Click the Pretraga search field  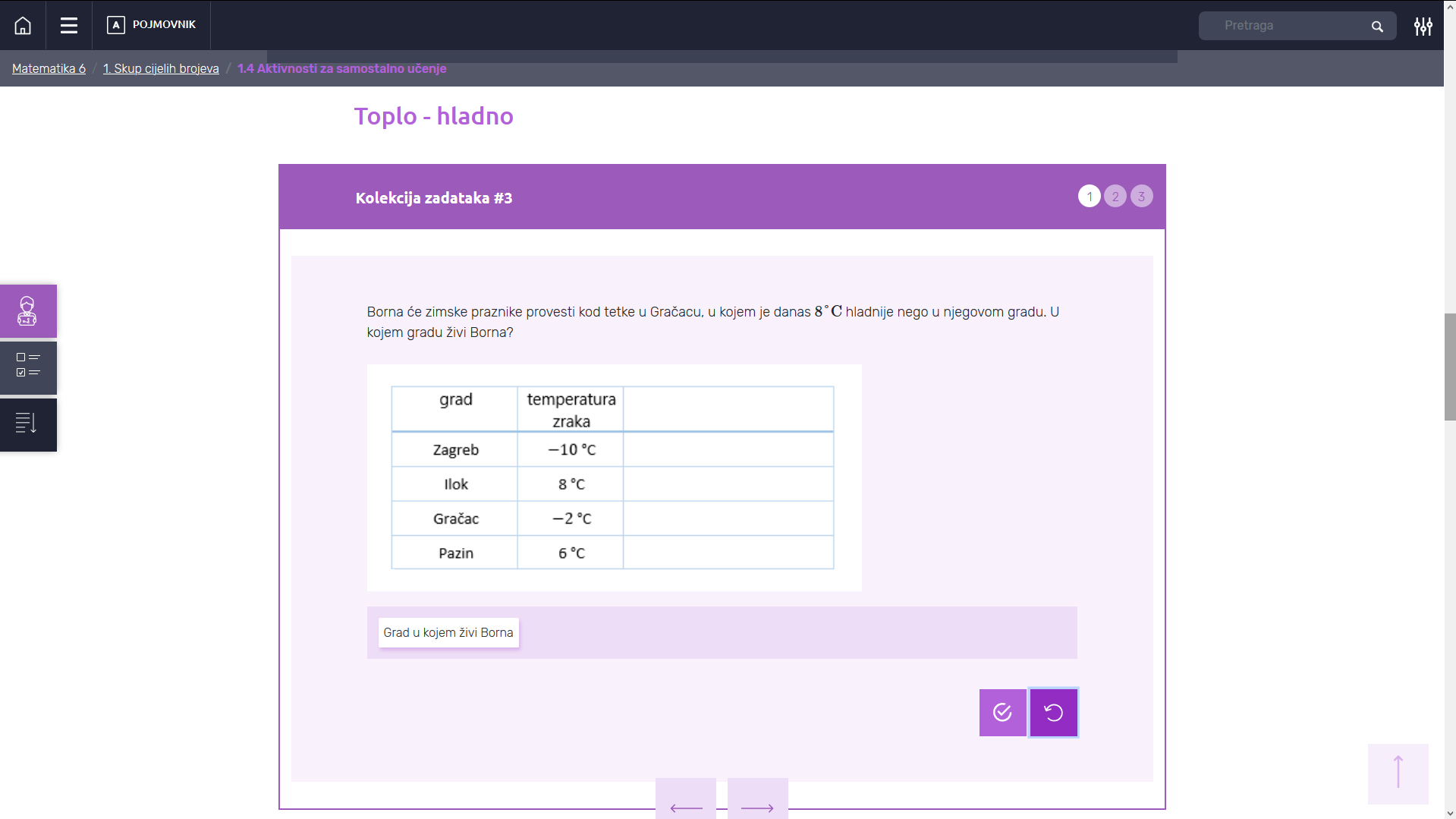click(1286, 26)
